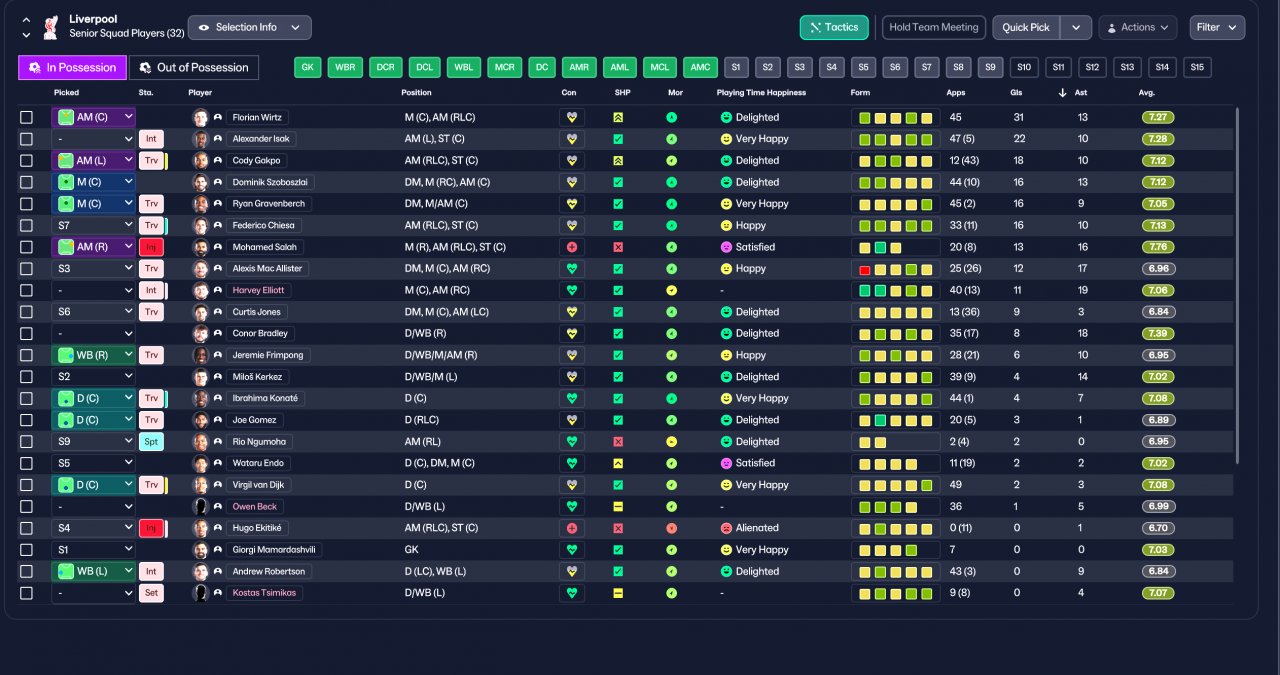Open Harvey Elliott's player name link

click(259, 290)
